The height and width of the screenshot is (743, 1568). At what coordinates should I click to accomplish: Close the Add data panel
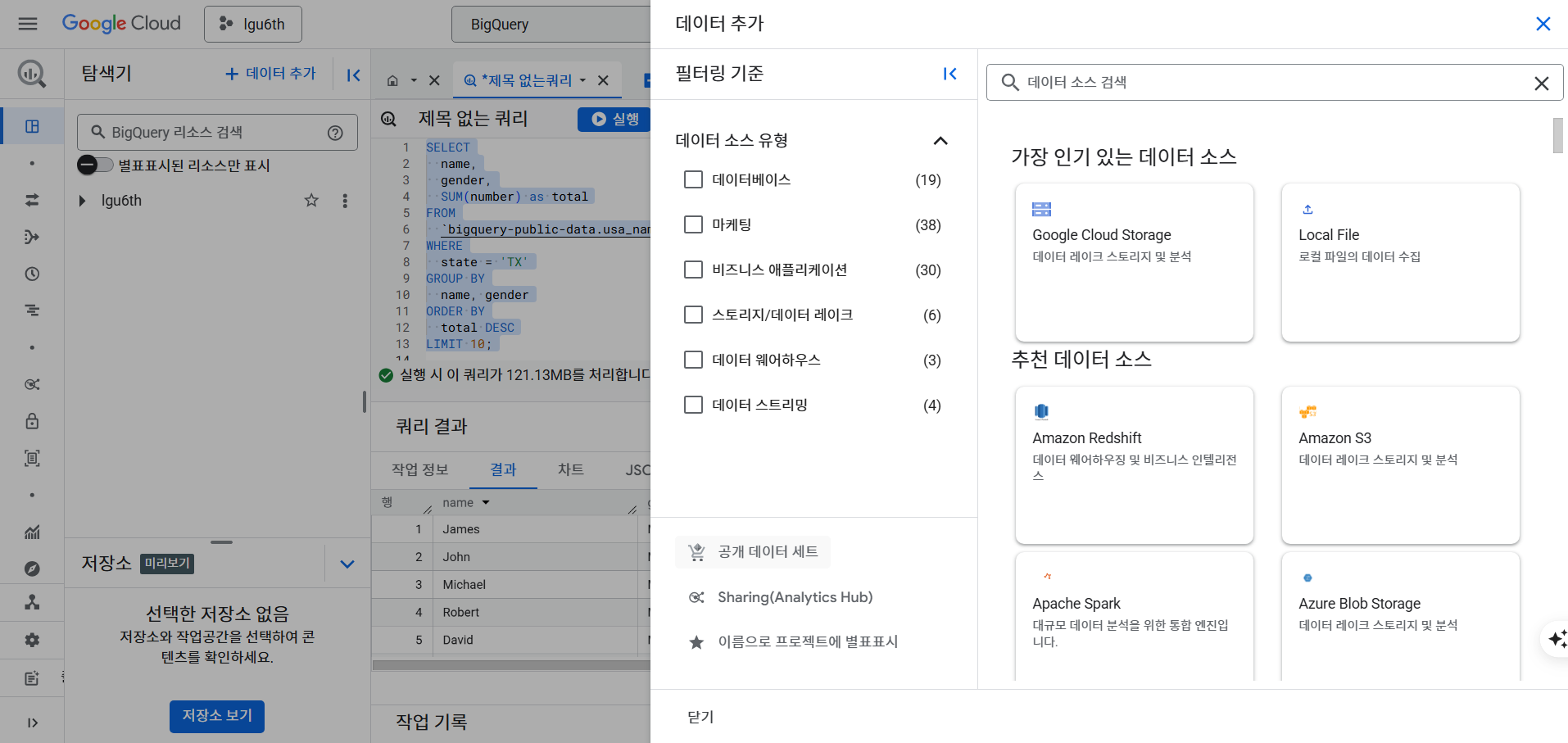coord(1543,24)
